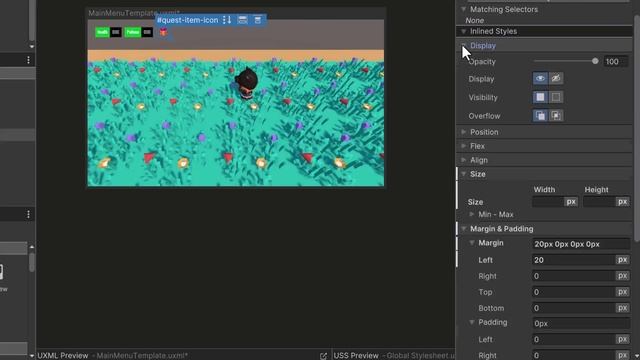Collapse the Margin sub-foldout
Viewport: 640px width, 360px height.
[x=472, y=243]
